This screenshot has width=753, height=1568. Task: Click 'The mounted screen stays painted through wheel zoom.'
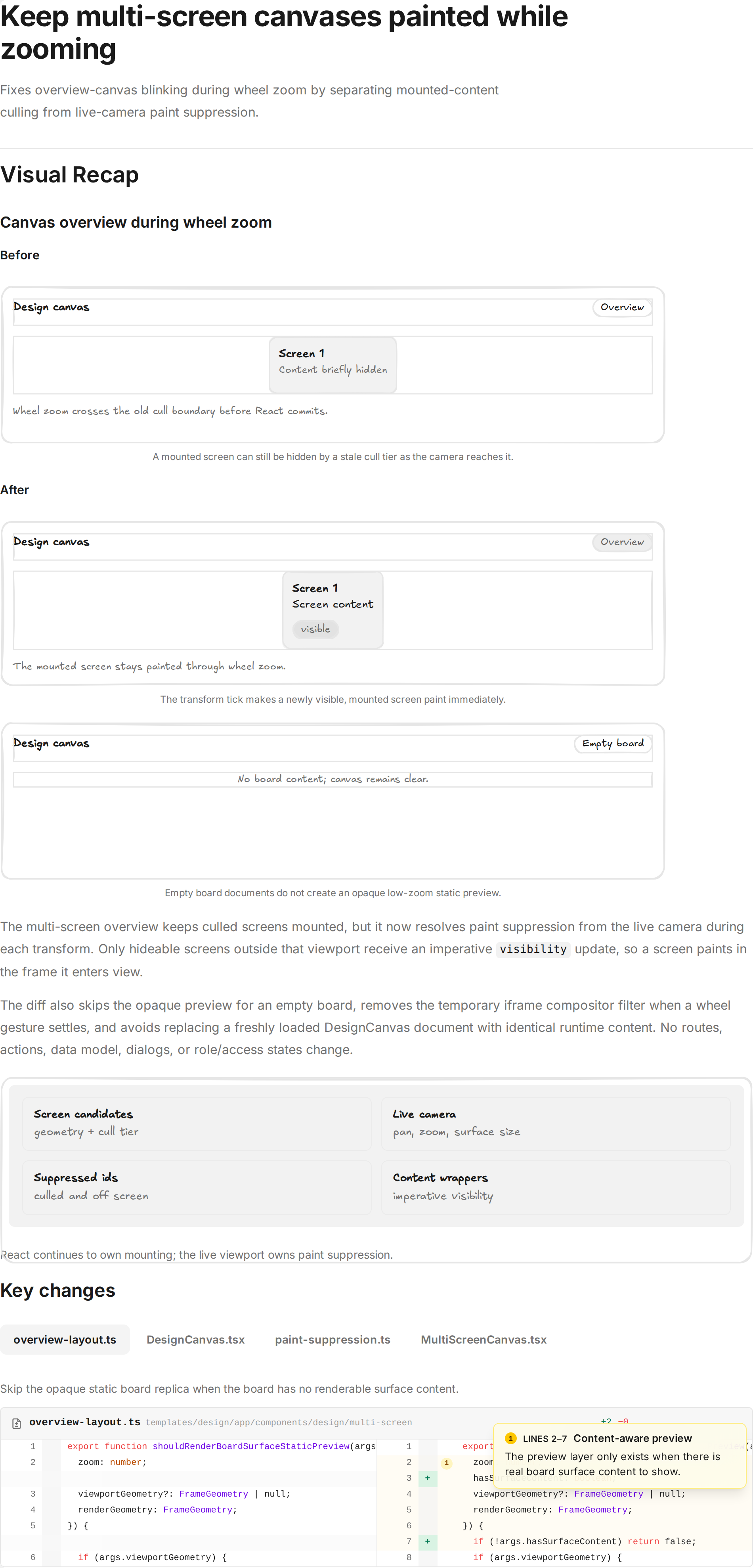point(149,667)
